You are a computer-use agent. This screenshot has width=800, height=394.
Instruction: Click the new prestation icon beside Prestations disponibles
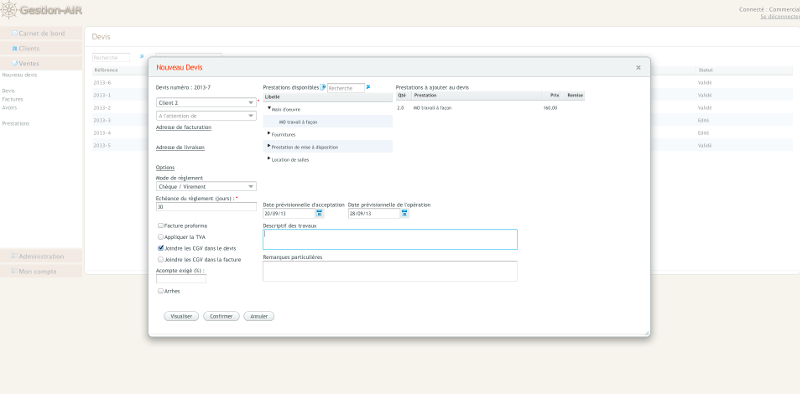click(x=323, y=87)
